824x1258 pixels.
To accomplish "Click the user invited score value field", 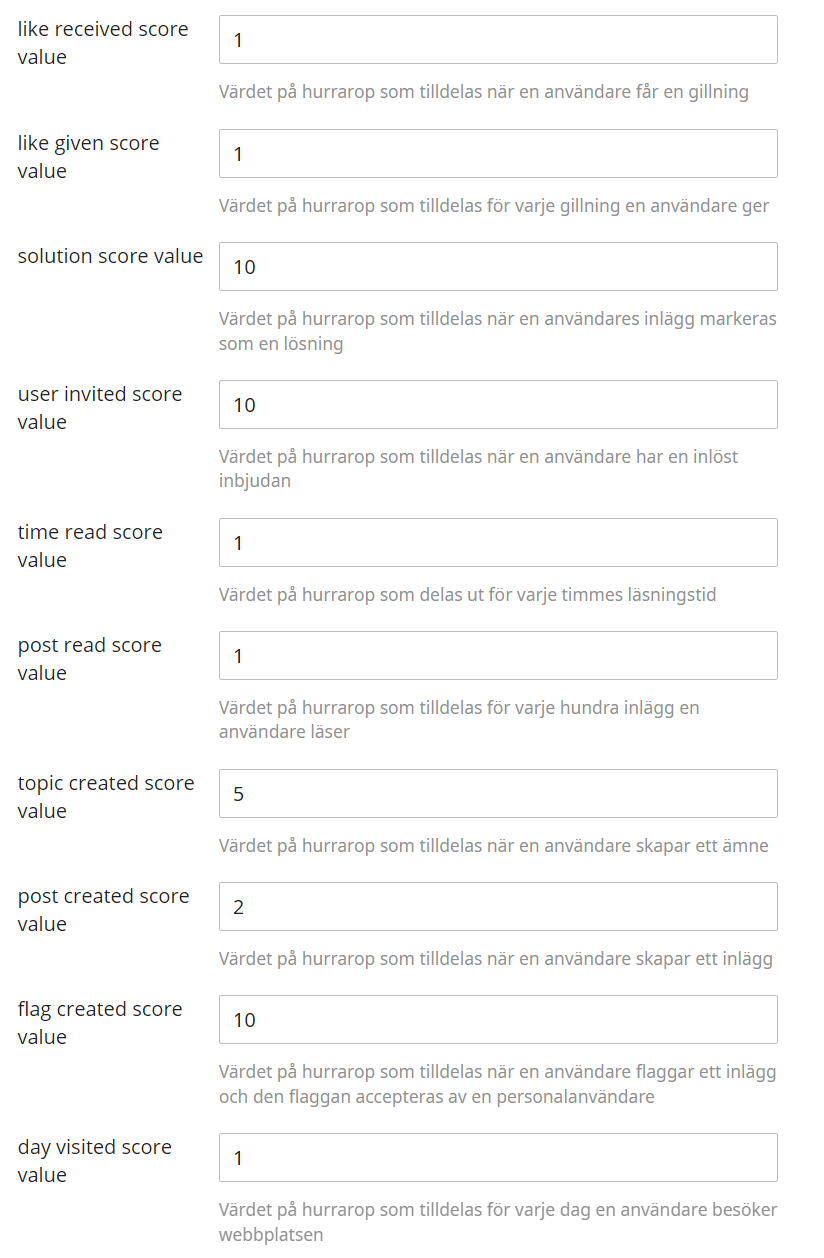I will click(x=498, y=405).
